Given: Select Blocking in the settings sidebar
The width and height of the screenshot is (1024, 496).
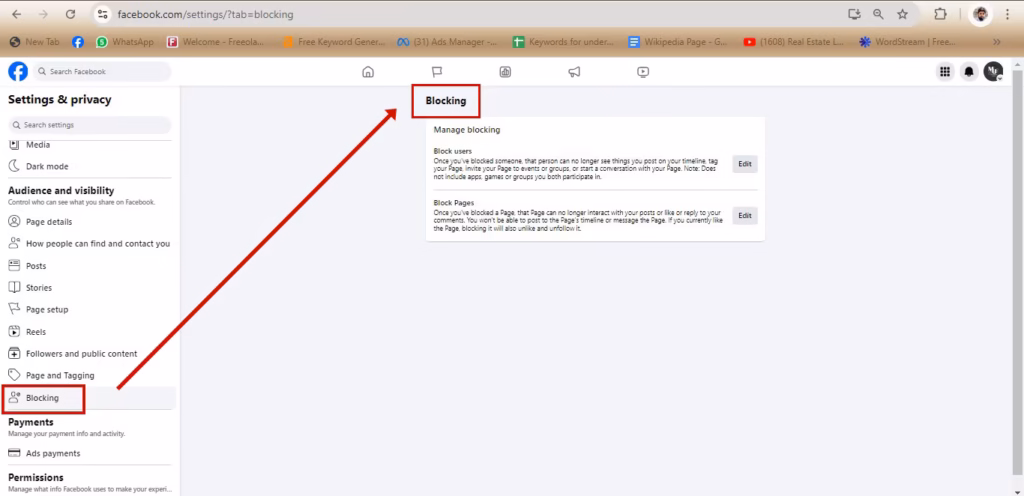Looking at the screenshot, I should 90,398.
